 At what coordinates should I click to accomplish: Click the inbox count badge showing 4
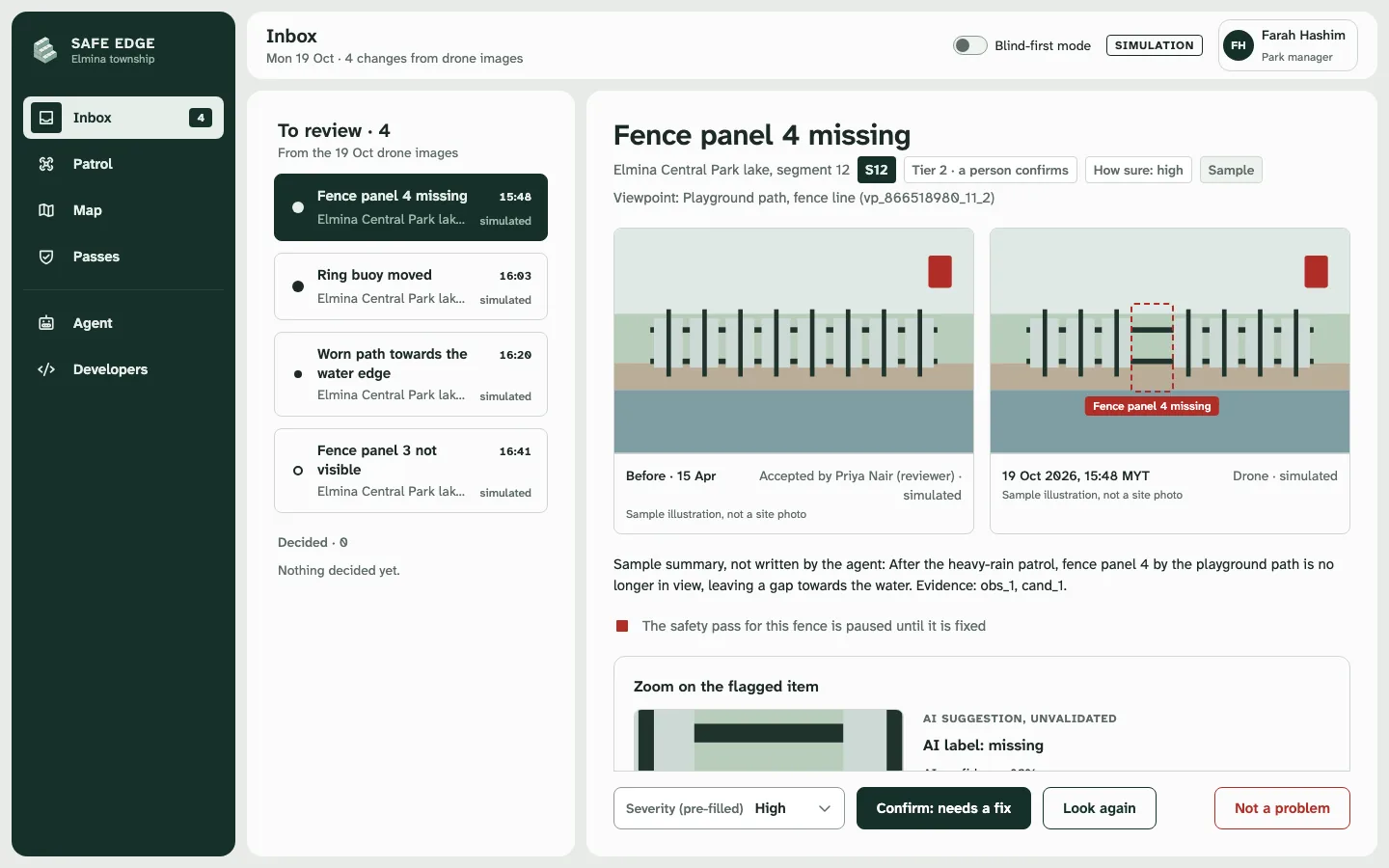[x=201, y=118]
